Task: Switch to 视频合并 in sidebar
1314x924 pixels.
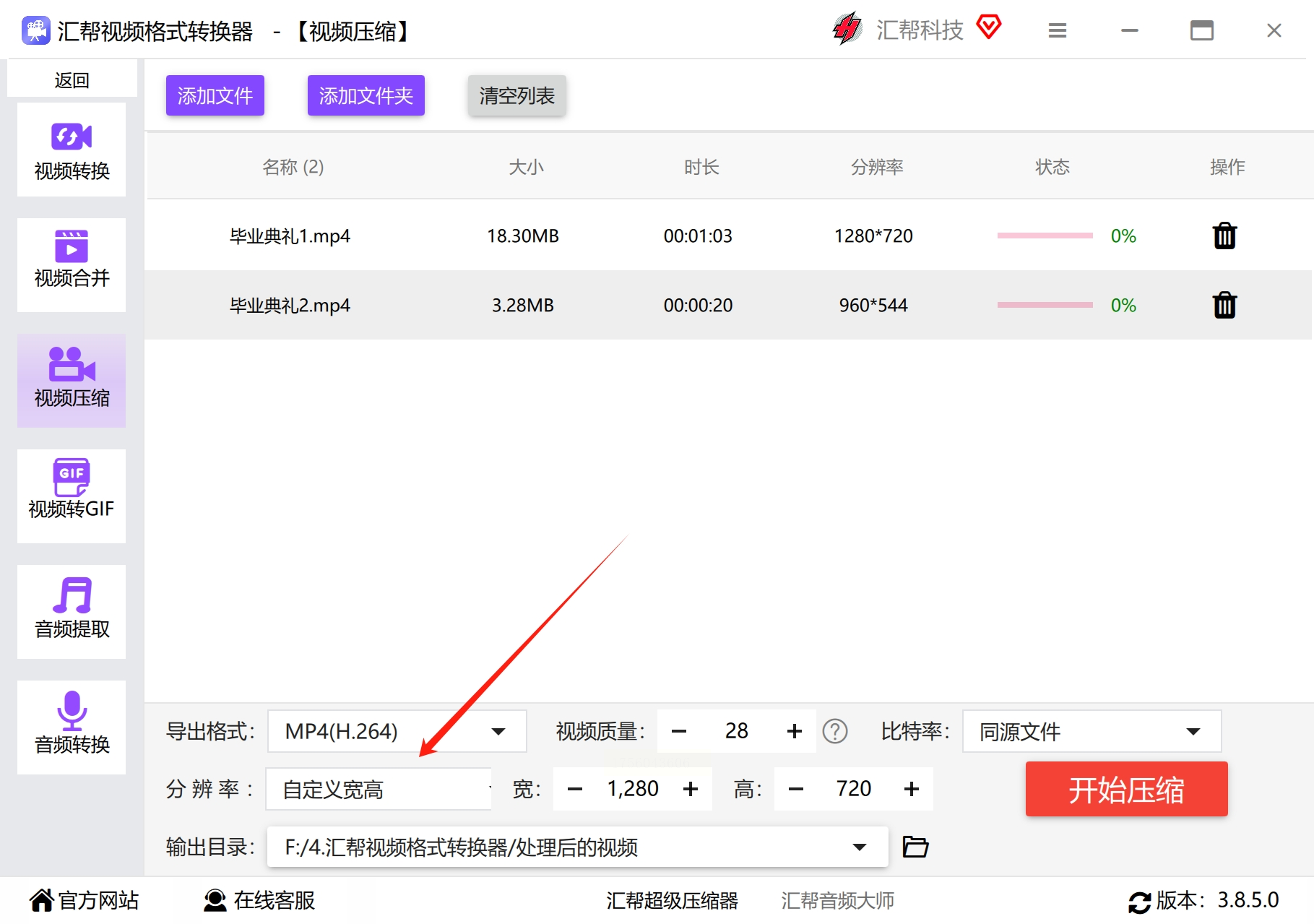Action: pyautogui.click(x=72, y=265)
